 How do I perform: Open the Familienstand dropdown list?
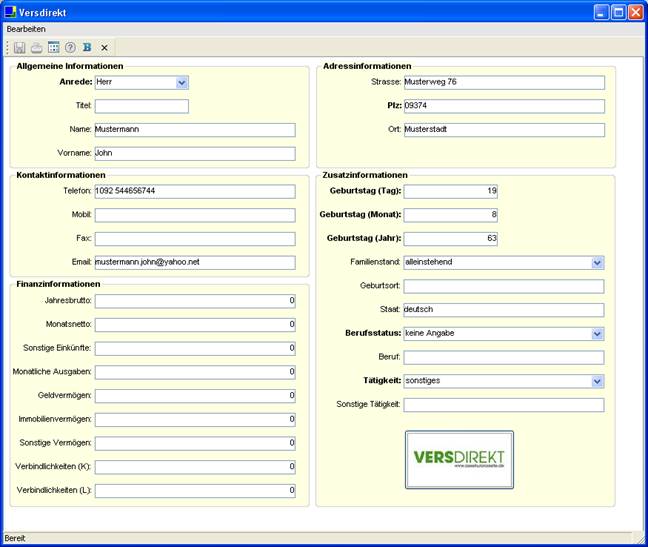pos(597,263)
